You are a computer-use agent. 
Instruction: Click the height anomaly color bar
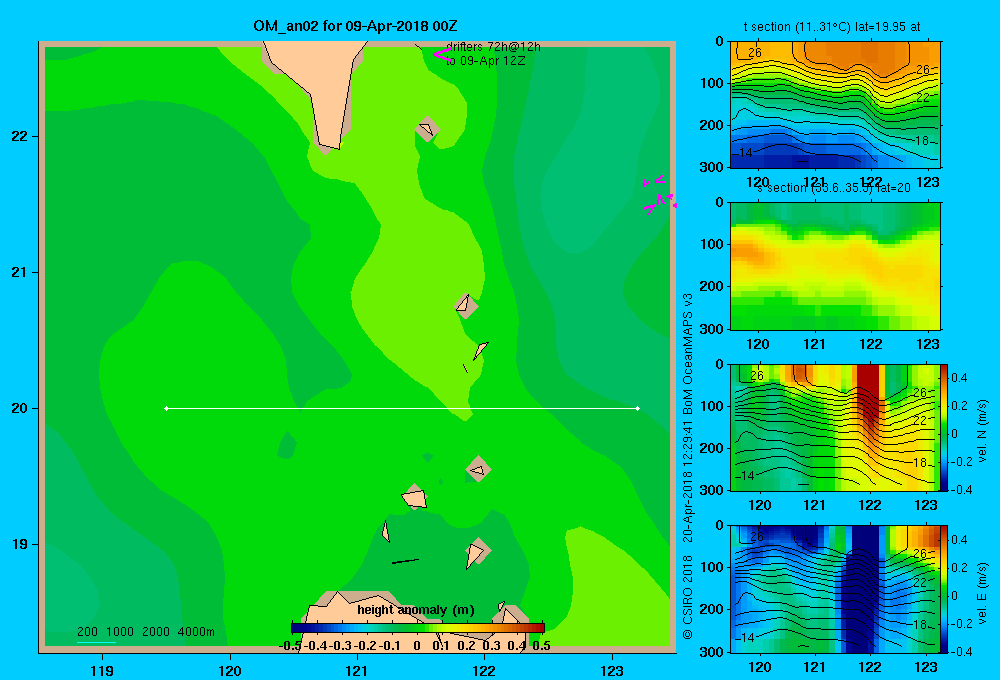(418, 628)
